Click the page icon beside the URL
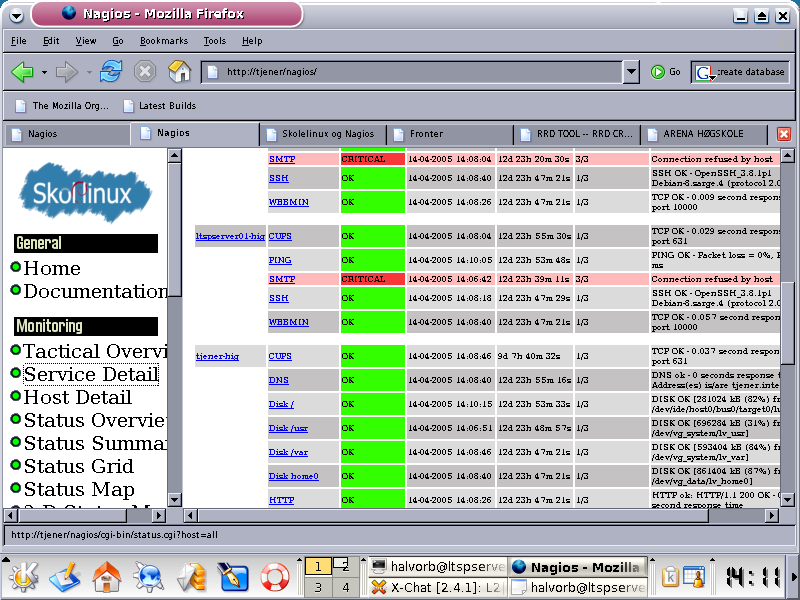The width and height of the screenshot is (800, 600). click(x=213, y=72)
